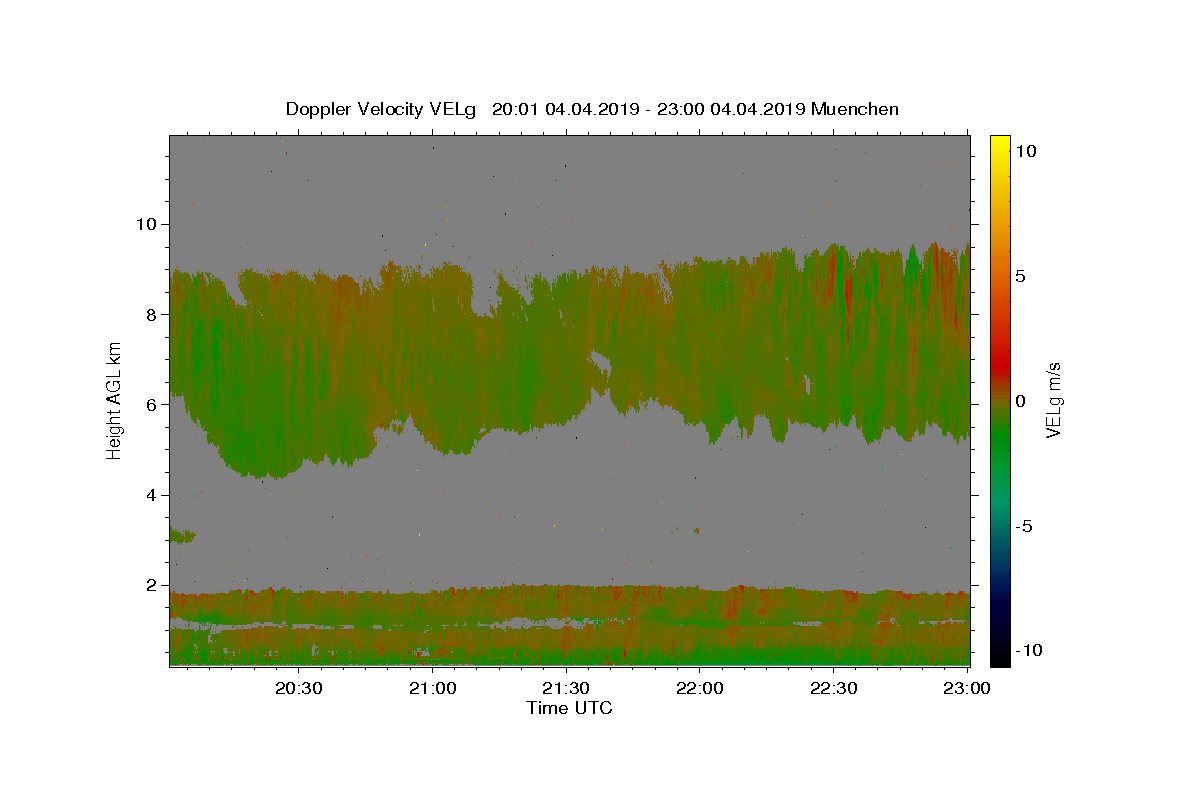1200x800 pixels.
Task: Click the plot title "Doppler Velocity VELg"
Action: coord(382,109)
